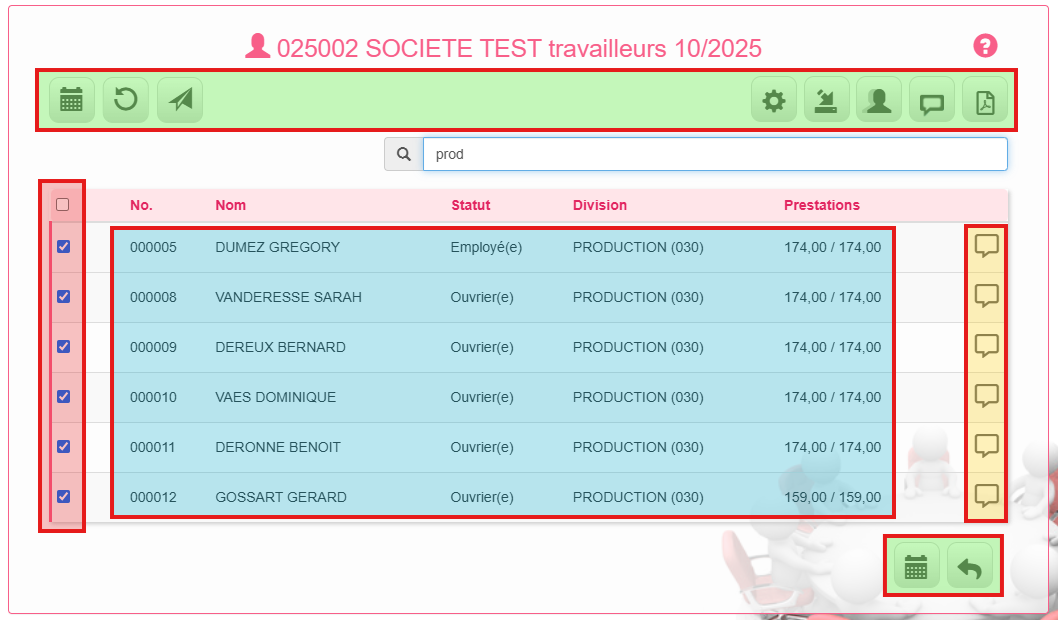Uncheck the checkbox for VANDERESSE SARAH
This screenshot has height=620, width=1058.
63,296
